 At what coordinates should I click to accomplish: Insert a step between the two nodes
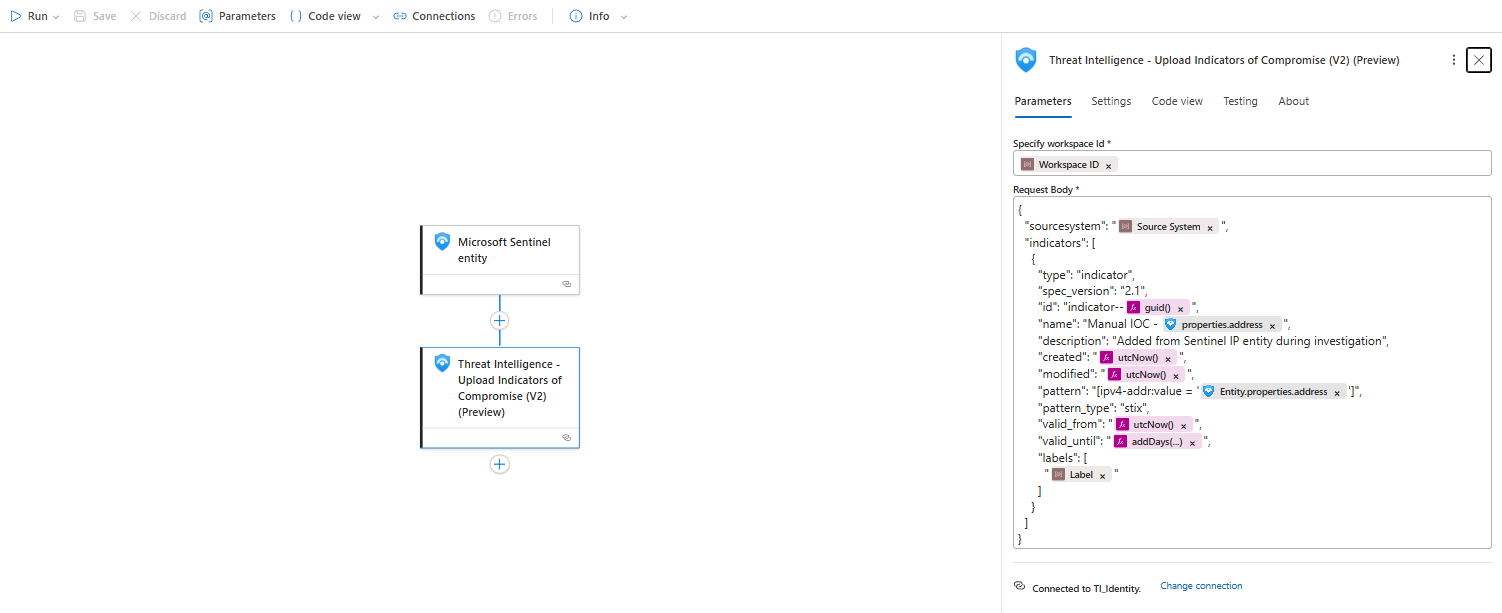500,321
